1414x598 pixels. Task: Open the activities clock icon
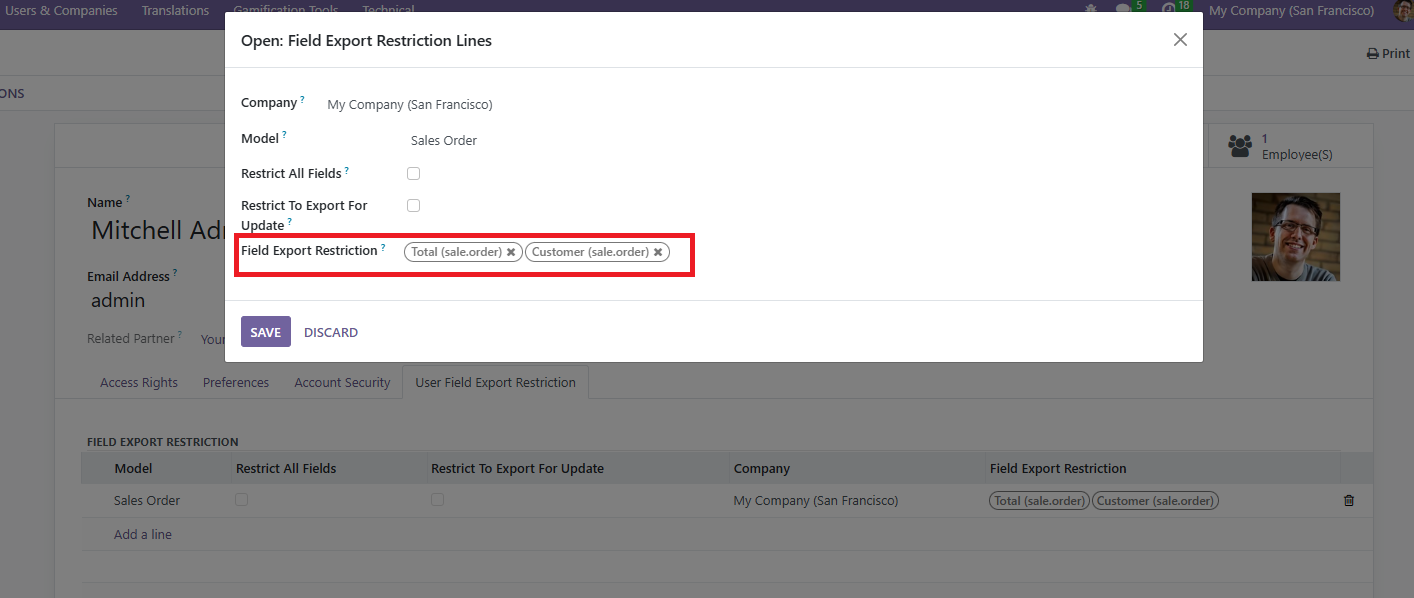(x=1169, y=10)
